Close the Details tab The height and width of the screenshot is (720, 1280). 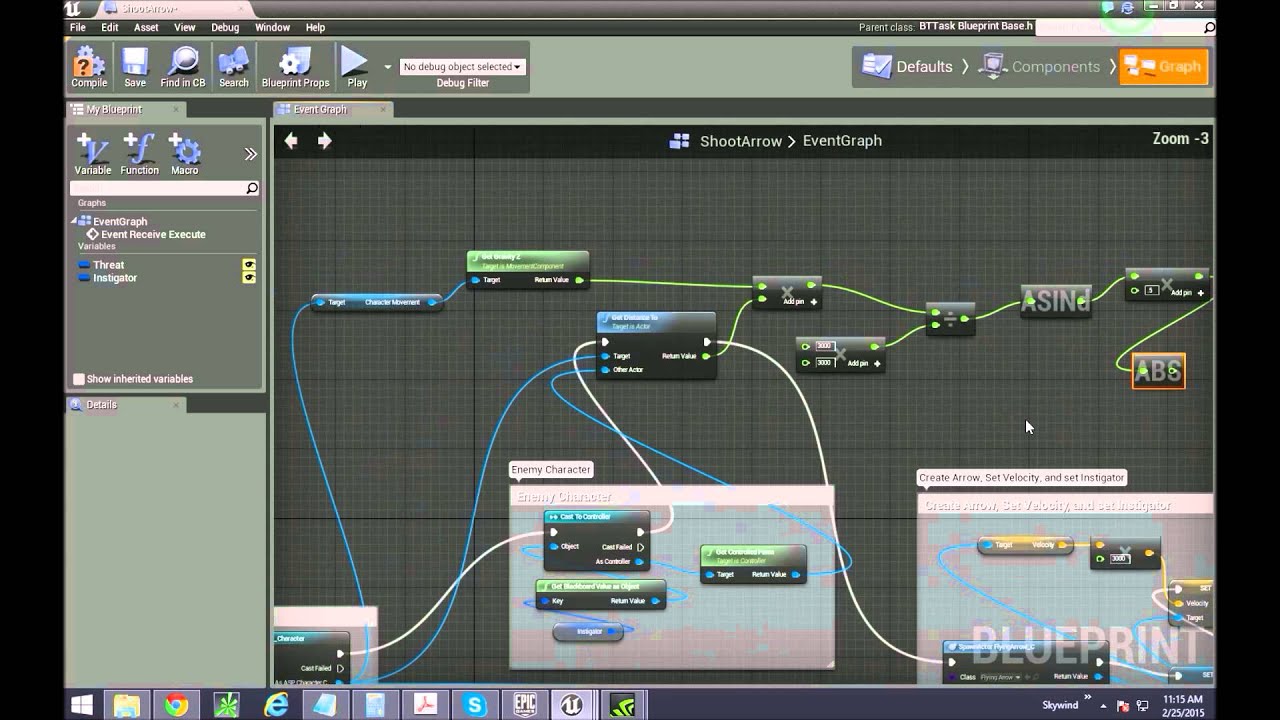click(176, 405)
